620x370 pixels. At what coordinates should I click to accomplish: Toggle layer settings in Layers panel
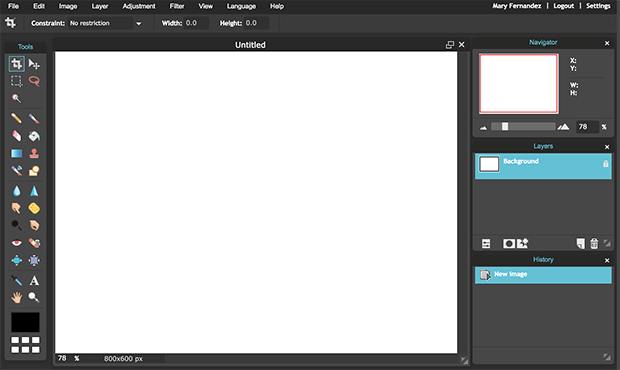(x=486, y=244)
